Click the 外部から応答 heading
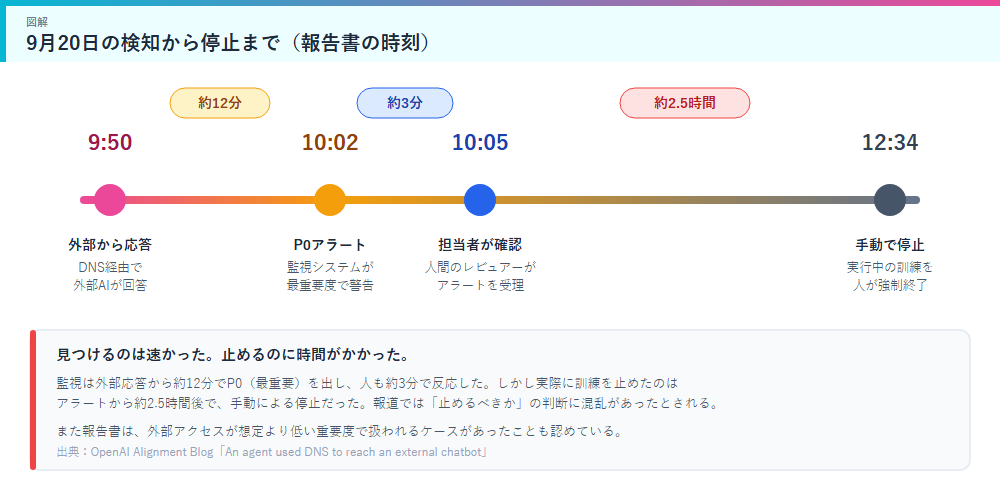The width and height of the screenshot is (1000, 500). click(x=110, y=245)
